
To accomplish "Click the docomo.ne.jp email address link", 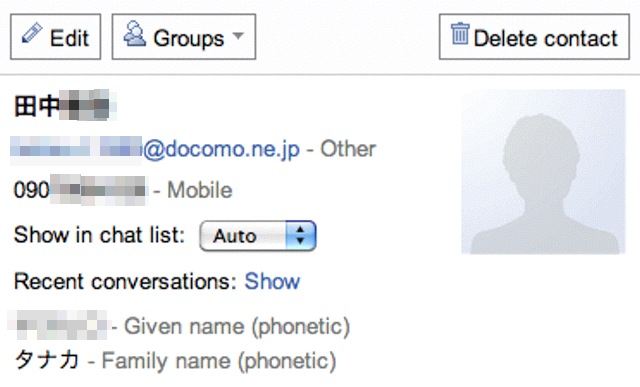I will pyautogui.click(x=155, y=149).
